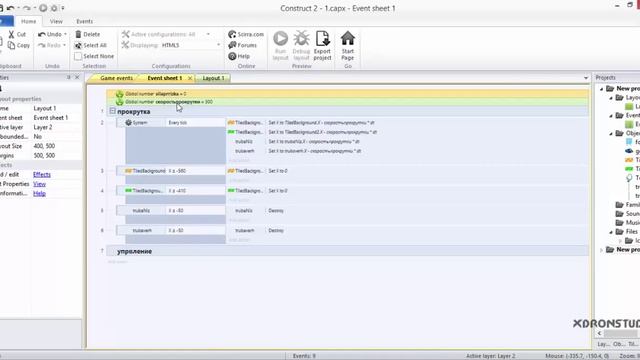Switch to the Lay... bottom tab in Projects
The height and width of the screenshot is (360, 640).
(603, 344)
